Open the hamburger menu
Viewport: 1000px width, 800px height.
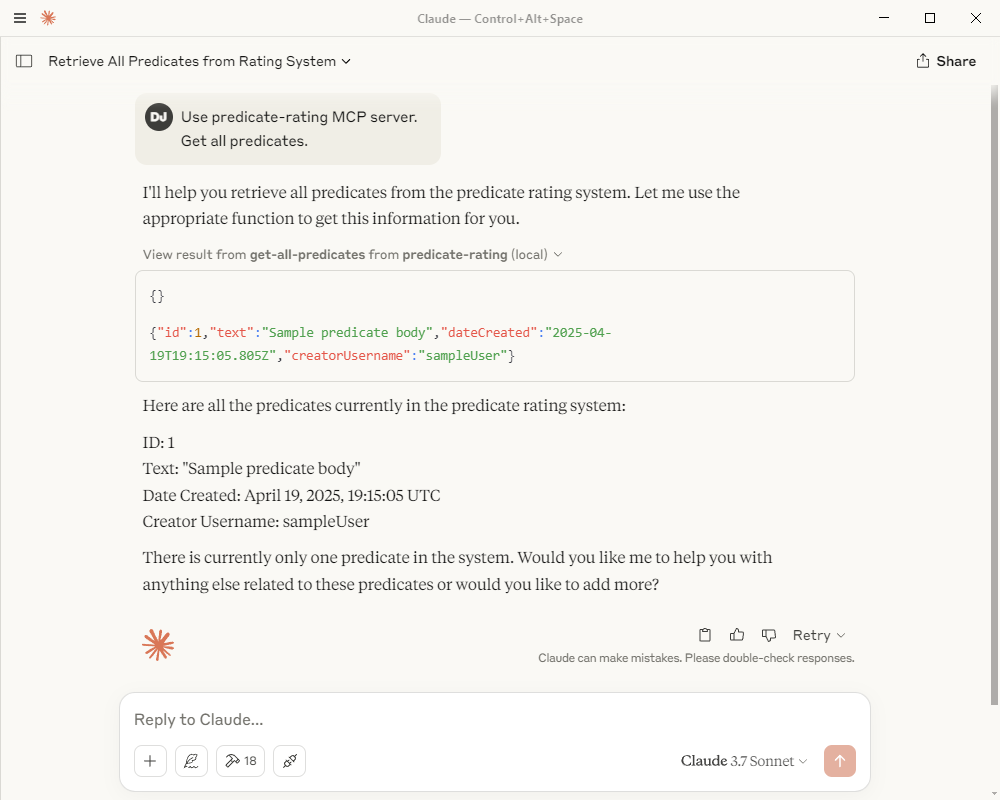click(20, 18)
